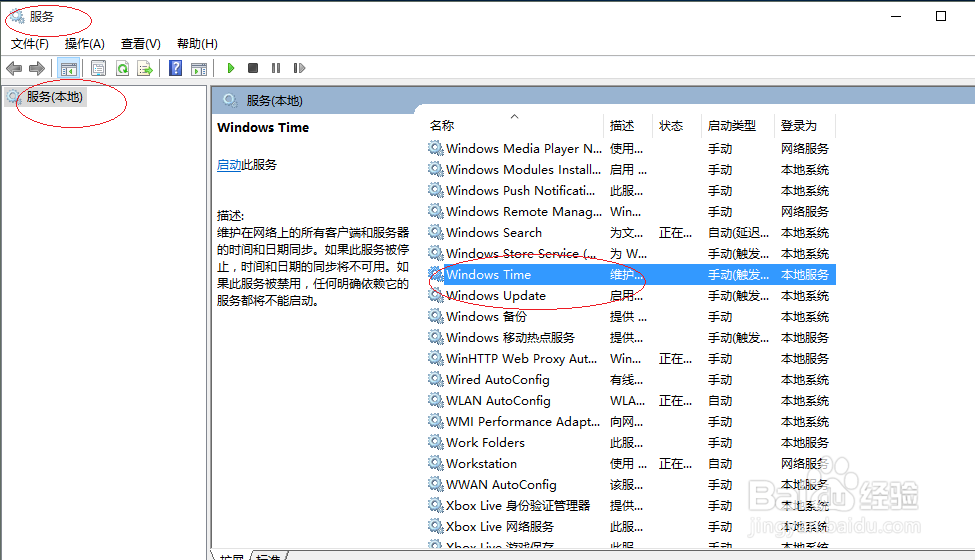Click the 启动 link to start service
Image resolution: width=975 pixels, height=560 pixels.
point(229,165)
